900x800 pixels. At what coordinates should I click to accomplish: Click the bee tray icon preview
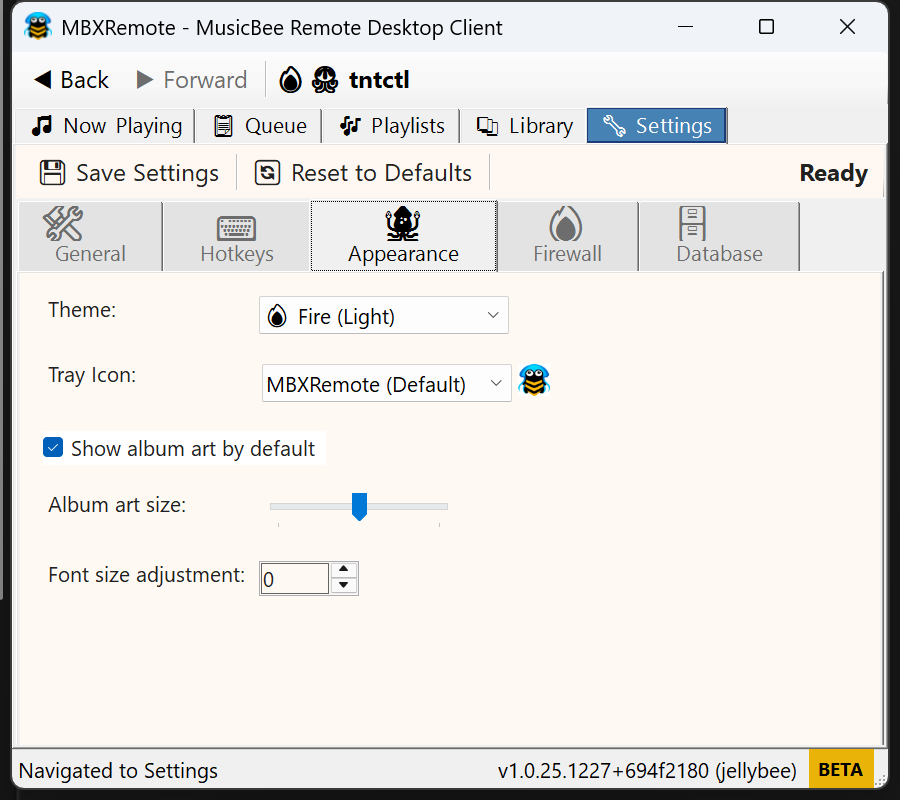534,381
